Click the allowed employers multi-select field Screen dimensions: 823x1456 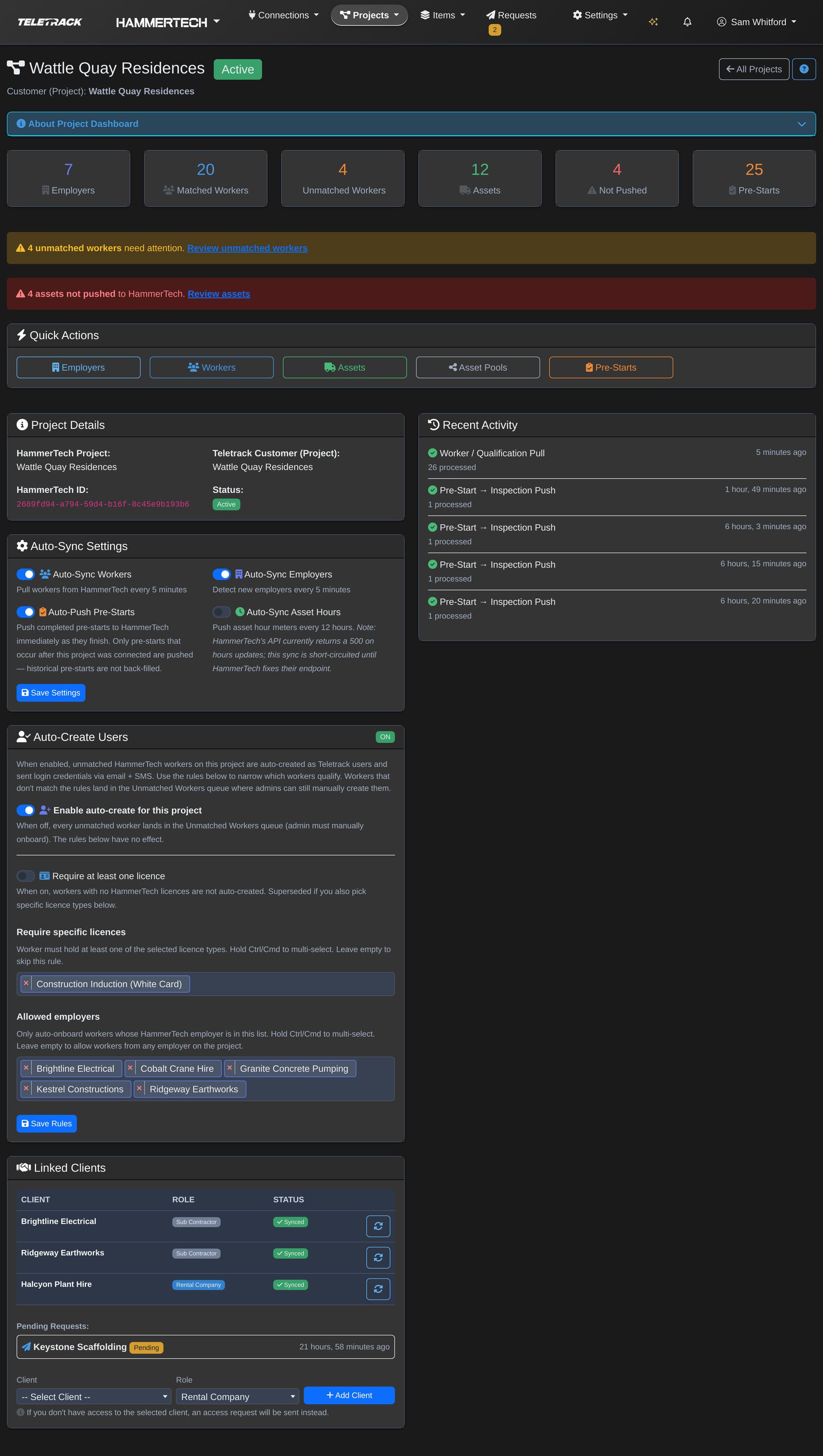(206, 1079)
